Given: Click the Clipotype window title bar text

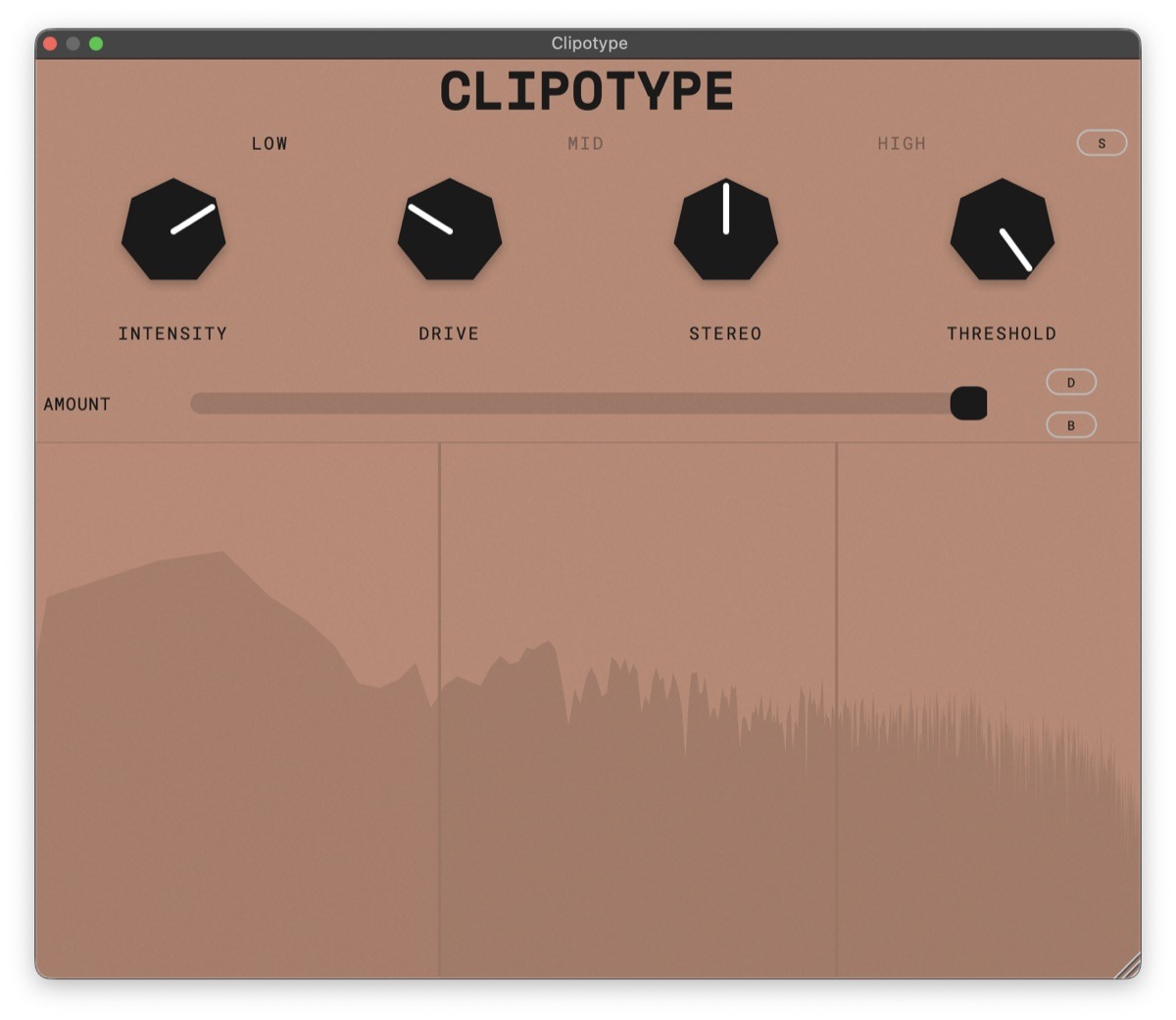Looking at the screenshot, I should tap(589, 43).
